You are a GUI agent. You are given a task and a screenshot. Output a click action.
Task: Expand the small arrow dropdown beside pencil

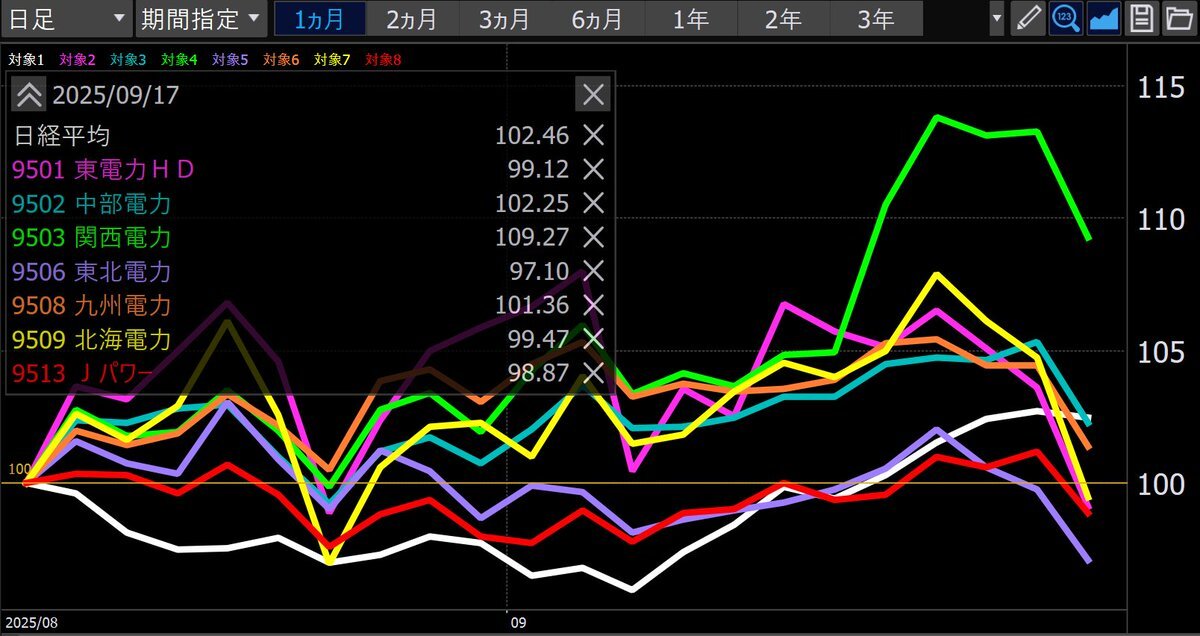996,18
